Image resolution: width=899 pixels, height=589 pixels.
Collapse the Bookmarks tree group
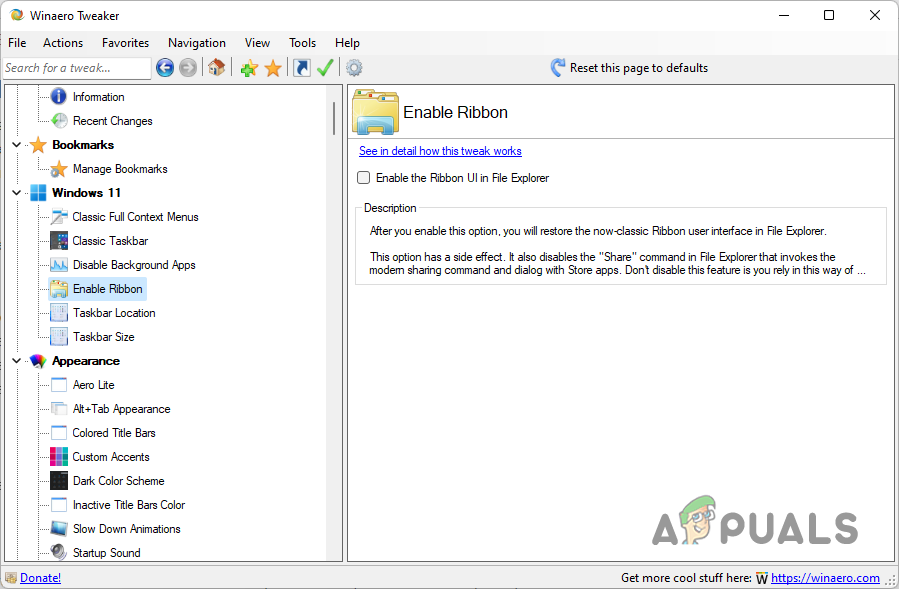17,145
